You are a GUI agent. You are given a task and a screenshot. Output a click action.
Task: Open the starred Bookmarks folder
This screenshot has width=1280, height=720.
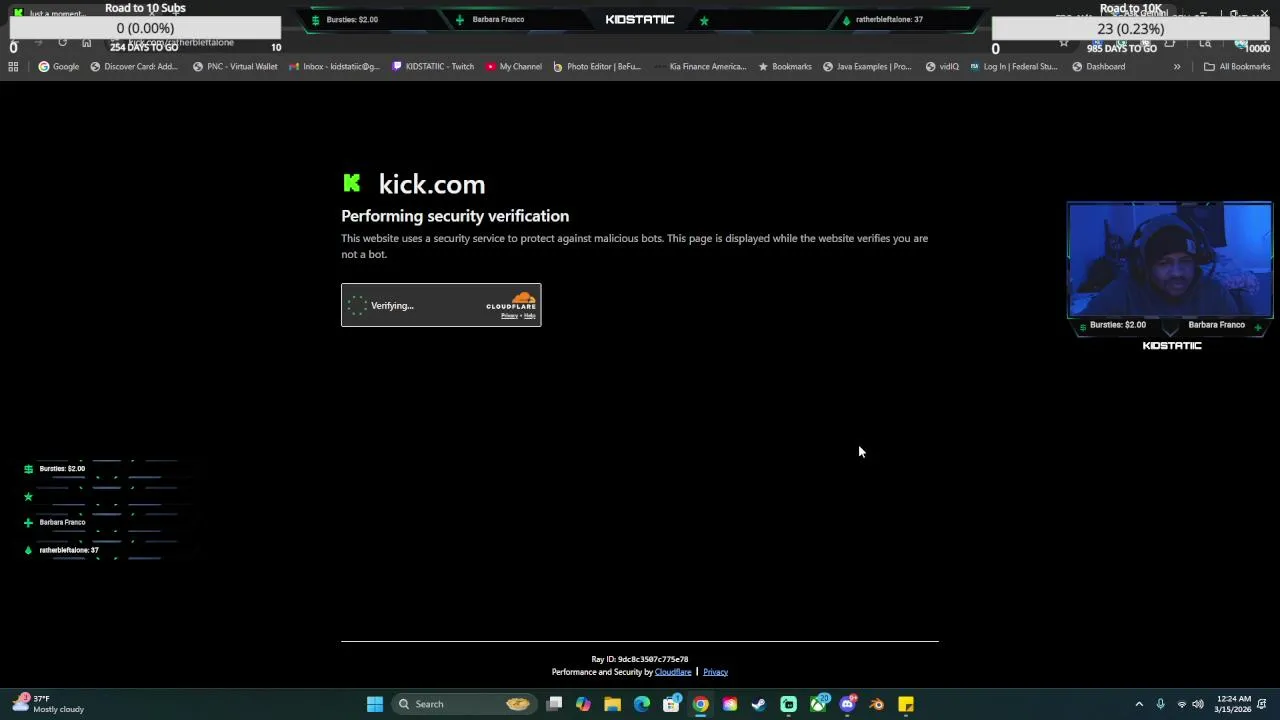(x=785, y=67)
